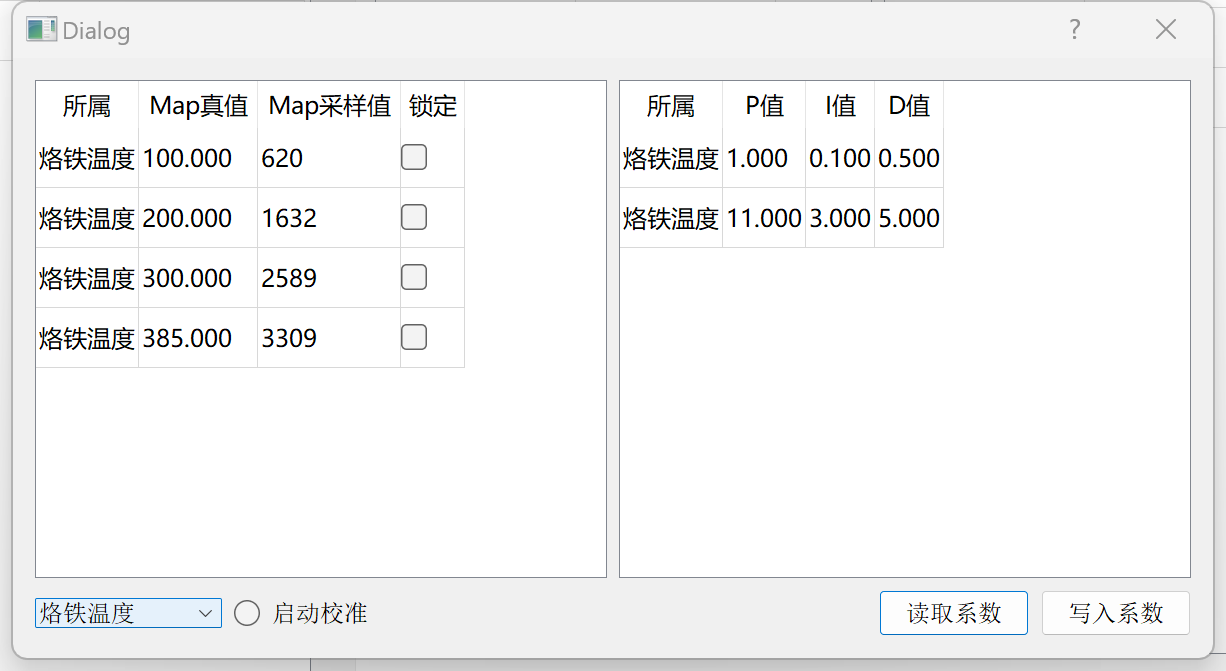
Task: Select the sample value cell 3309
Action: pyautogui.click(x=329, y=338)
